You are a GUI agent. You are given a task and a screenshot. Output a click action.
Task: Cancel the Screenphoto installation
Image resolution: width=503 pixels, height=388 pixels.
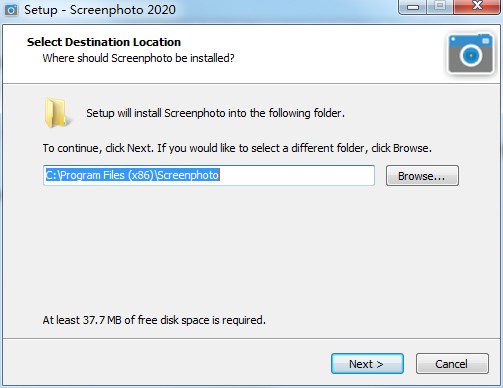coord(452,364)
